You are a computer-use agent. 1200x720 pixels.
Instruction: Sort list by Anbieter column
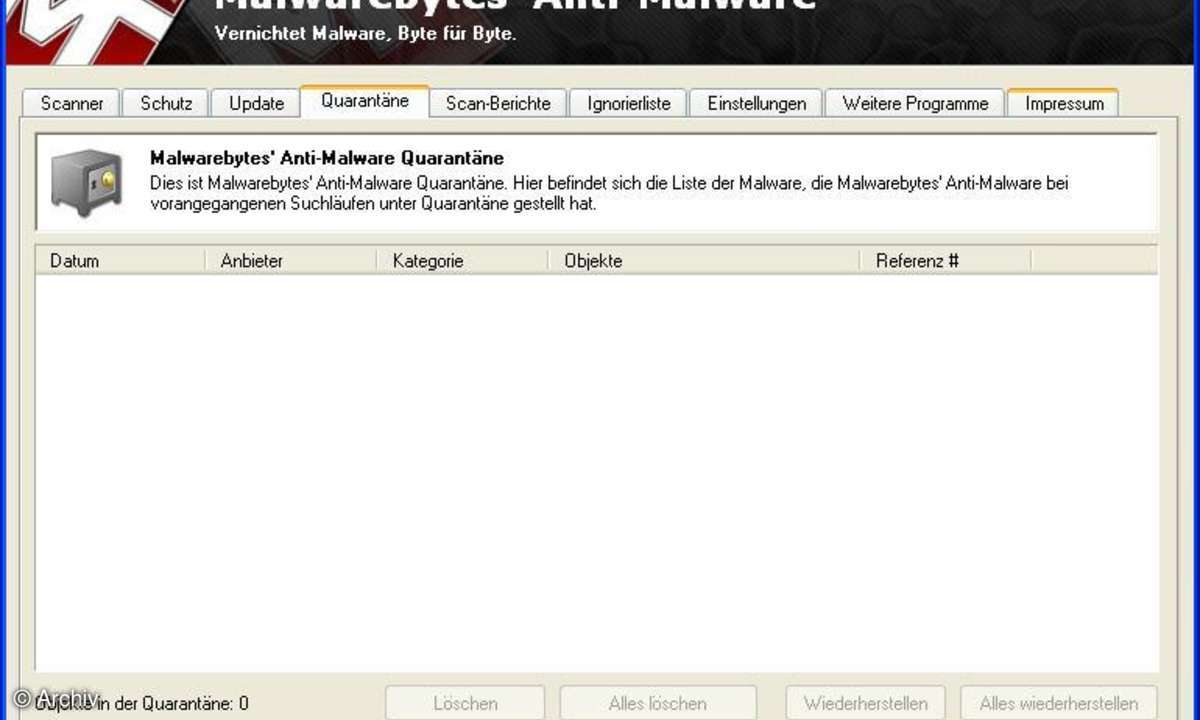(291, 261)
